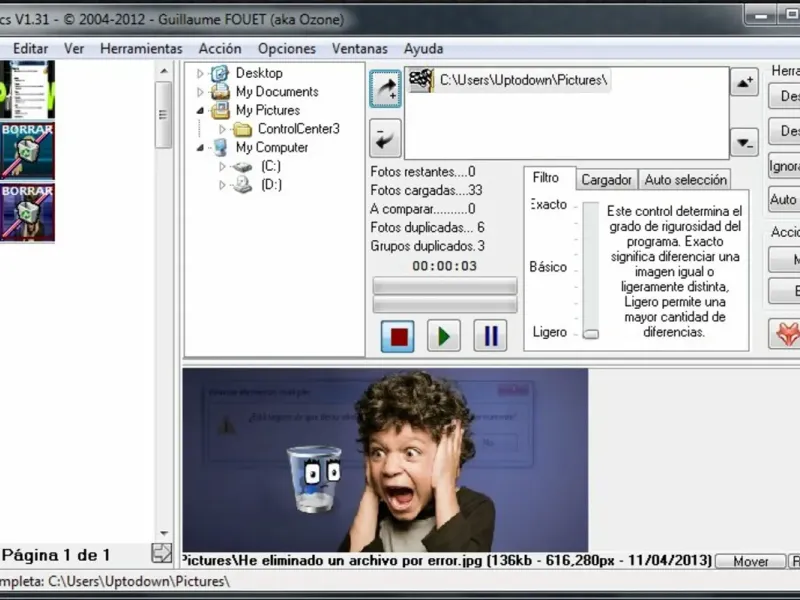Pause the scan with the blue pause button

point(490,336)
